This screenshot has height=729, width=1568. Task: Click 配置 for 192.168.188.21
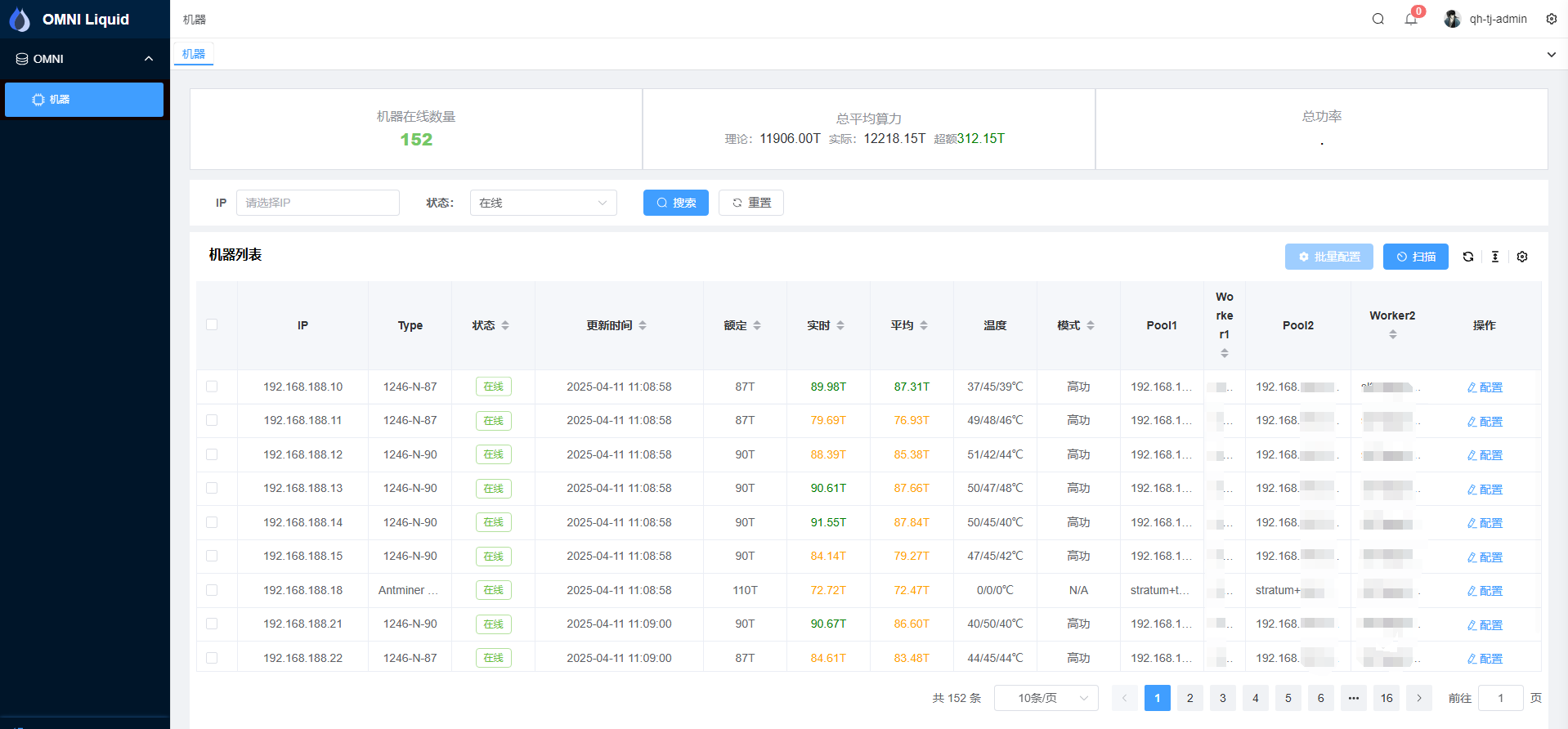1485,625
